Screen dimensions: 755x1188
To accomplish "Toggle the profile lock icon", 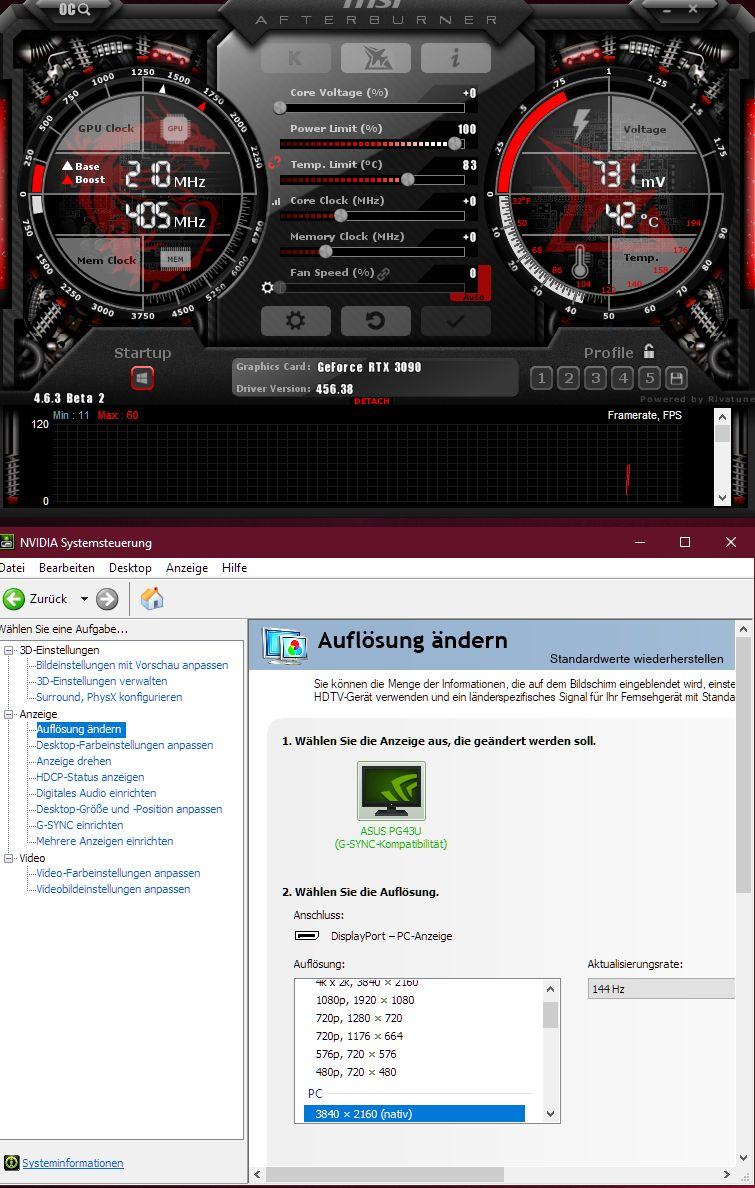I will pyautogui.click(x=649, y=351).
